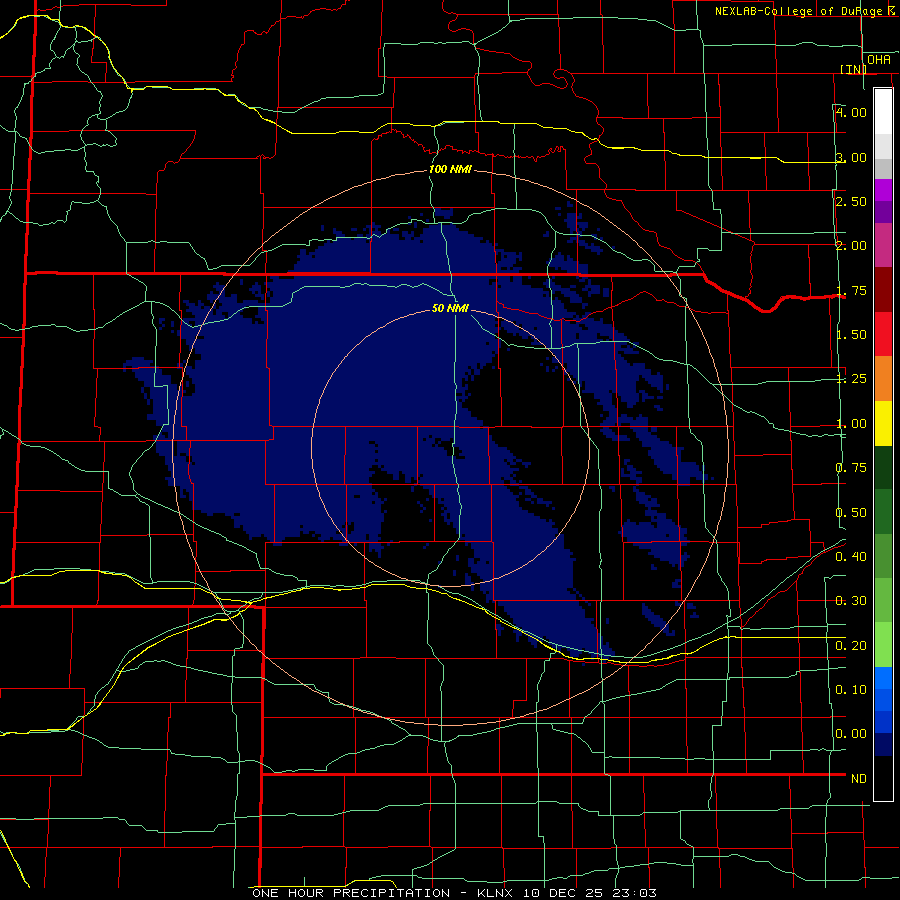Image resolution: width=900 pixels, height=900 pixels.
Task: Select the bright purple legend swatch
Action: [883, 190]
